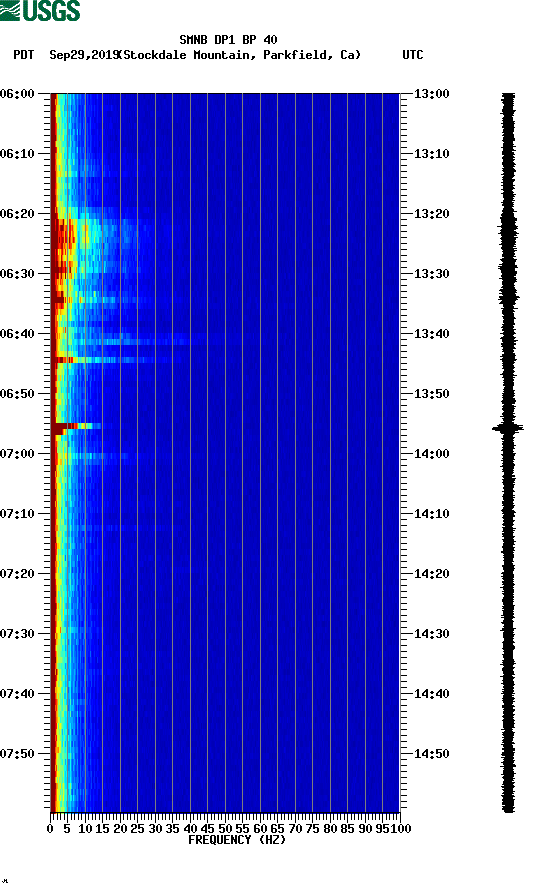
Task: Click the 14:10 UTC time label
Action: [x=431, y=514]
